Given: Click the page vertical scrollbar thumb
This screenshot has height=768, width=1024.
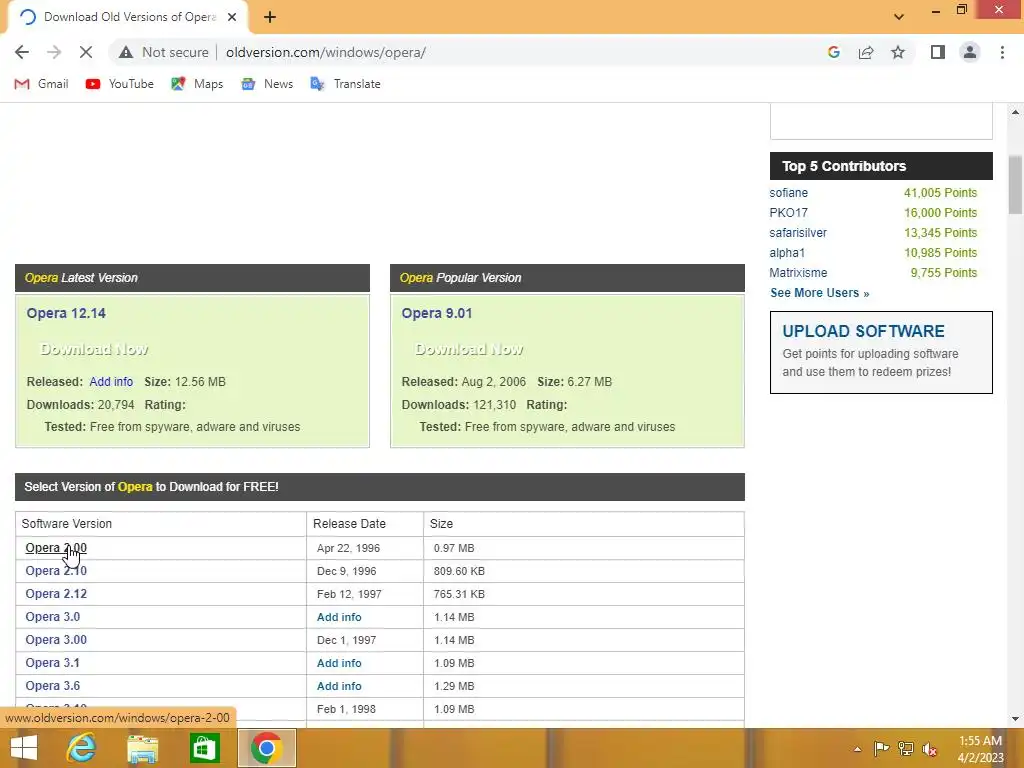Looking at the screenshot, I should click(1015, 184).
